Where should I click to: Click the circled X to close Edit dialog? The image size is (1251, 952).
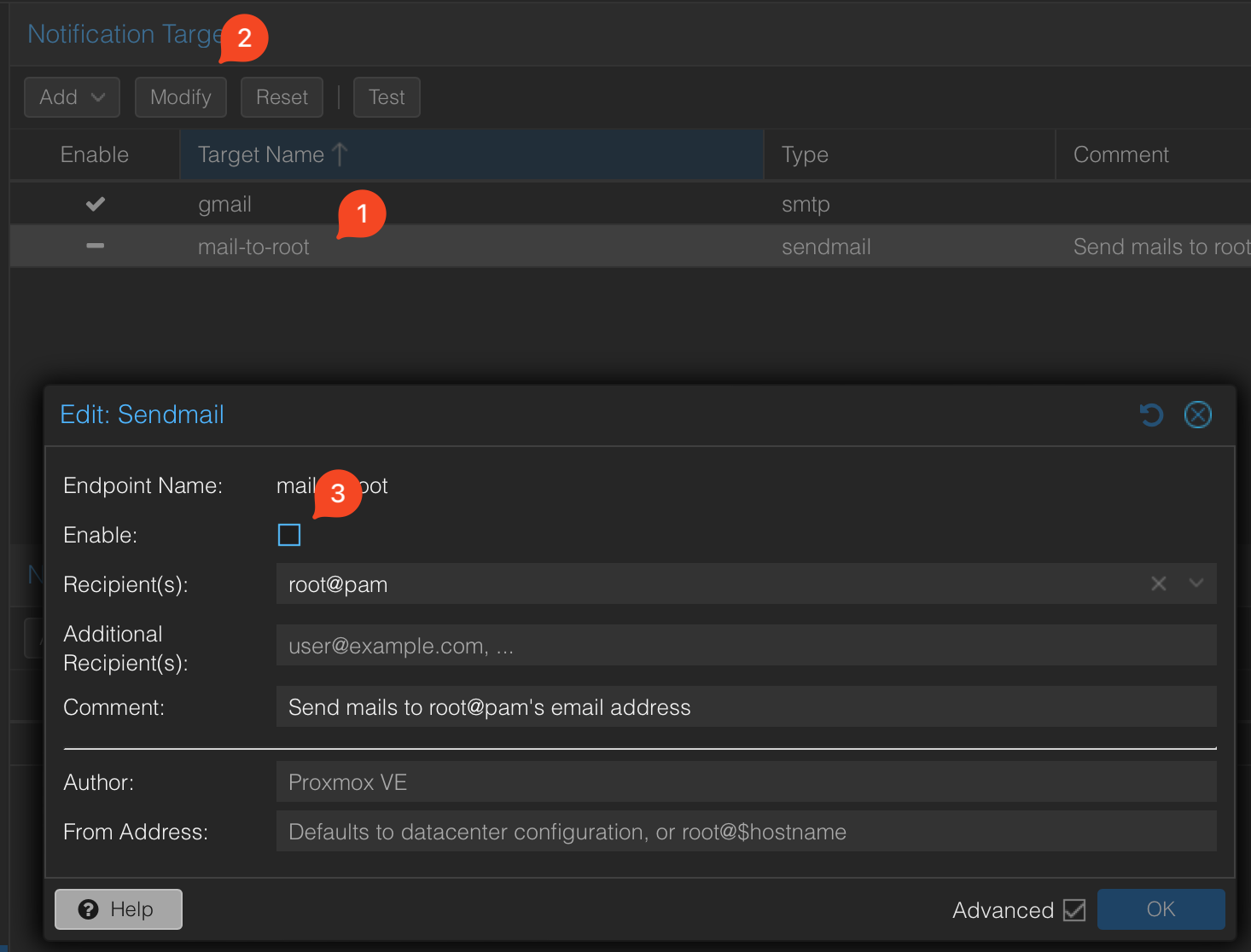pos(1198,415)
